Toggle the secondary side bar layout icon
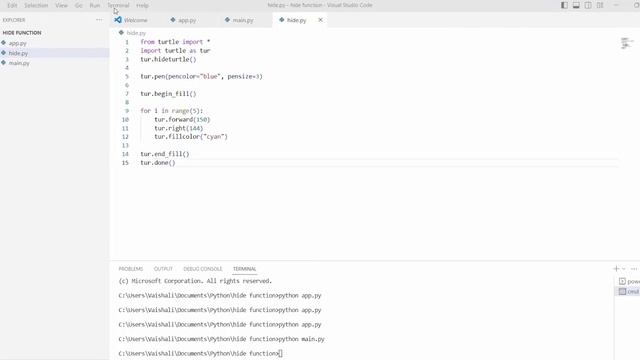The height and width of the screenshot is (360, 640). pos(588,5)
